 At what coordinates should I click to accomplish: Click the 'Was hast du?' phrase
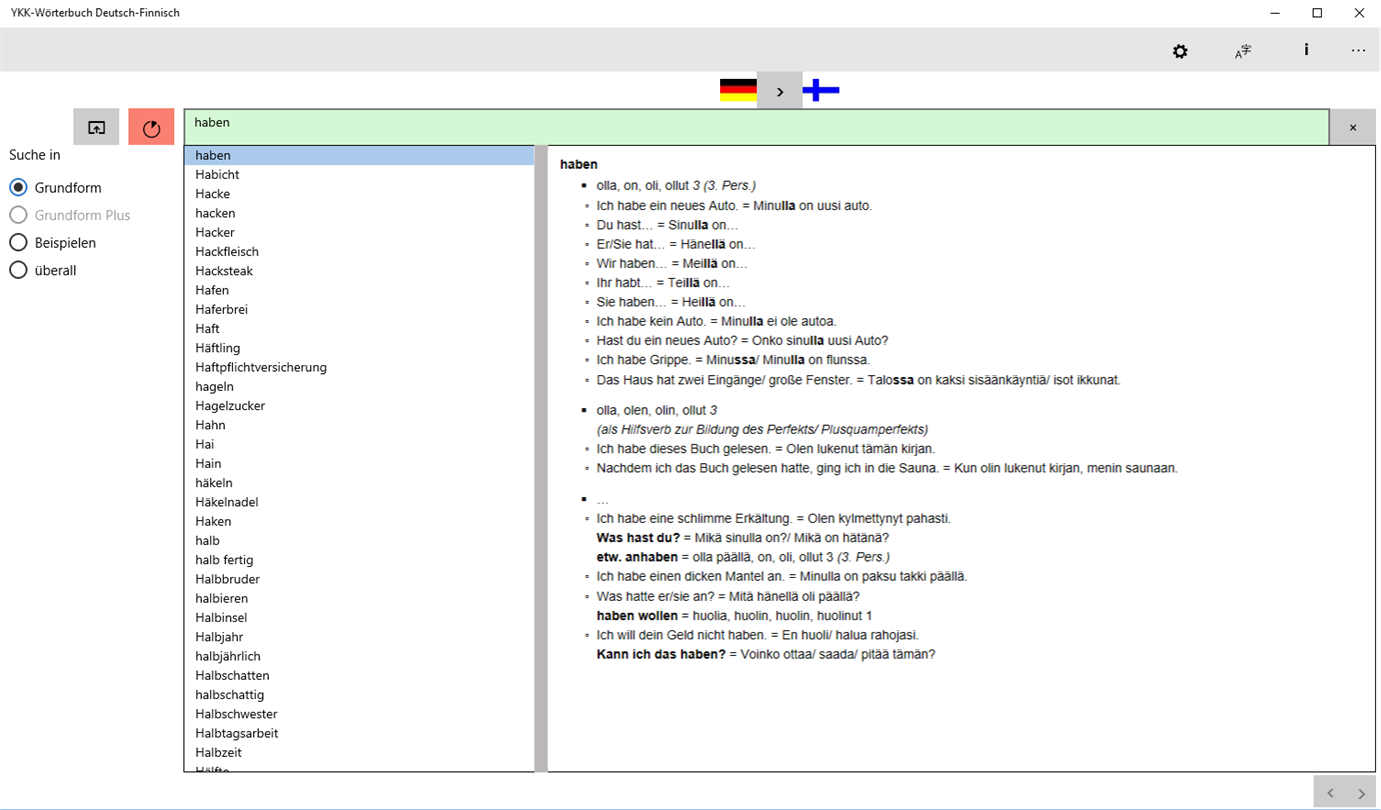pos(638,538)
